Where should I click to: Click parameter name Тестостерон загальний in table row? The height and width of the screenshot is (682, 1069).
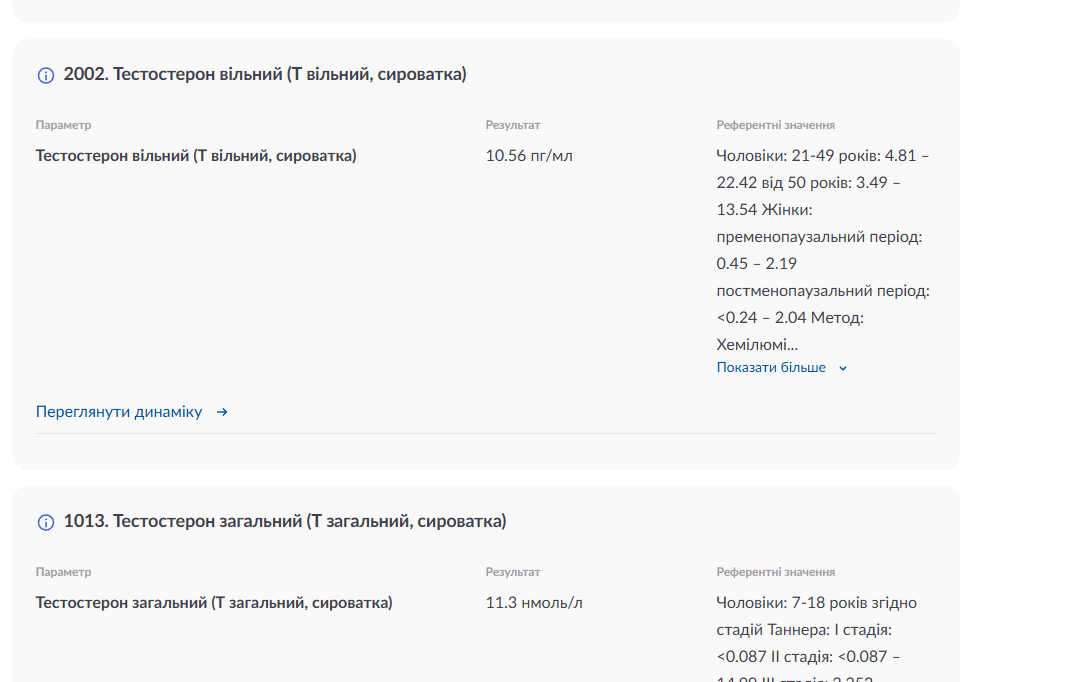pyautogui.click(x=214, y=603)
